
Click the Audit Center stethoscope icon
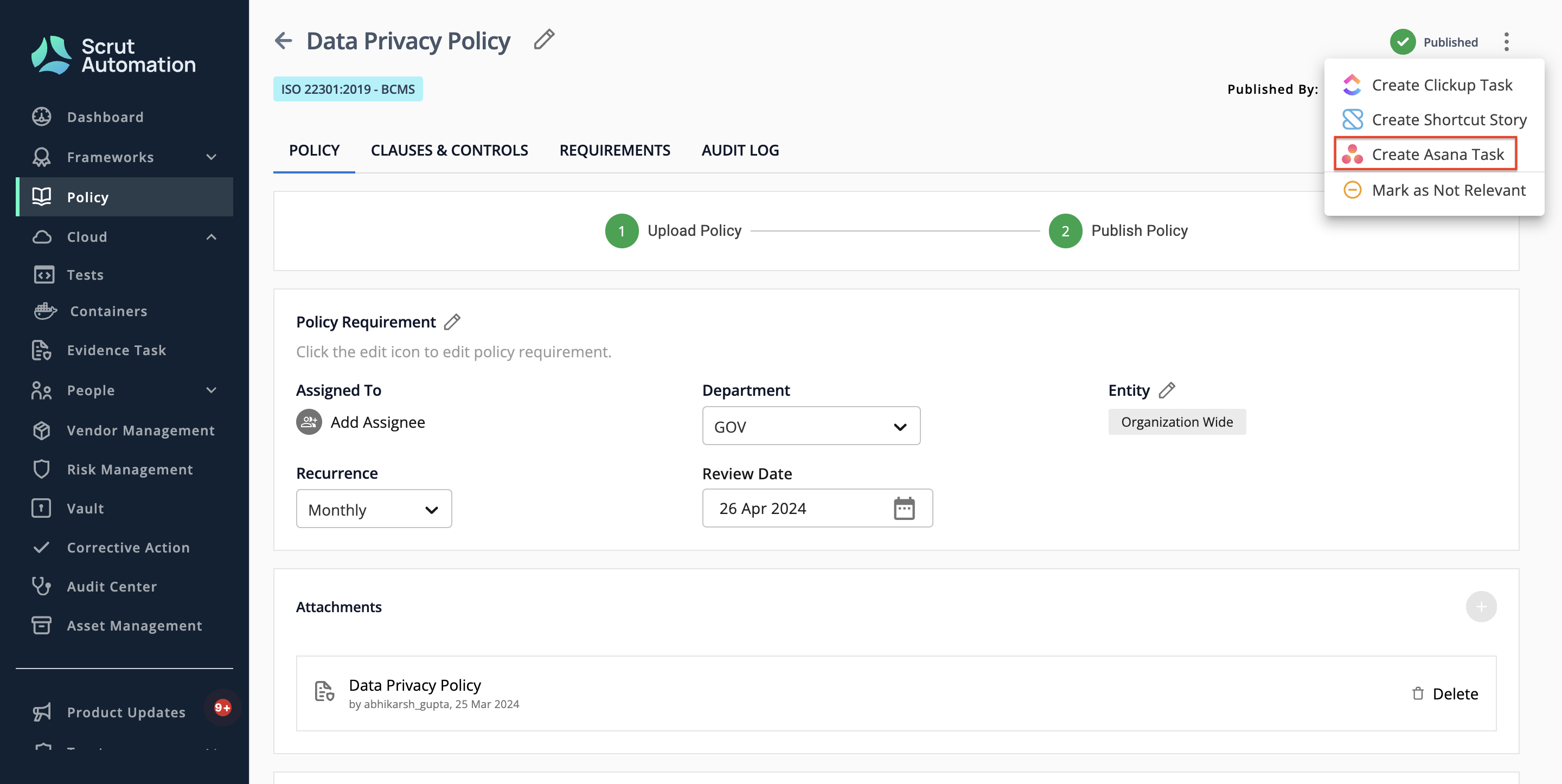pos(42,586)
